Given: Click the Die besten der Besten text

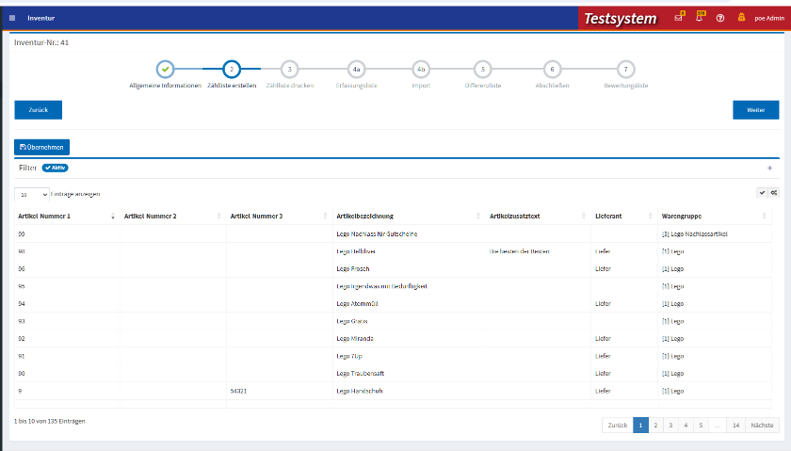Looking at the screenshot, I should (520, 251).
